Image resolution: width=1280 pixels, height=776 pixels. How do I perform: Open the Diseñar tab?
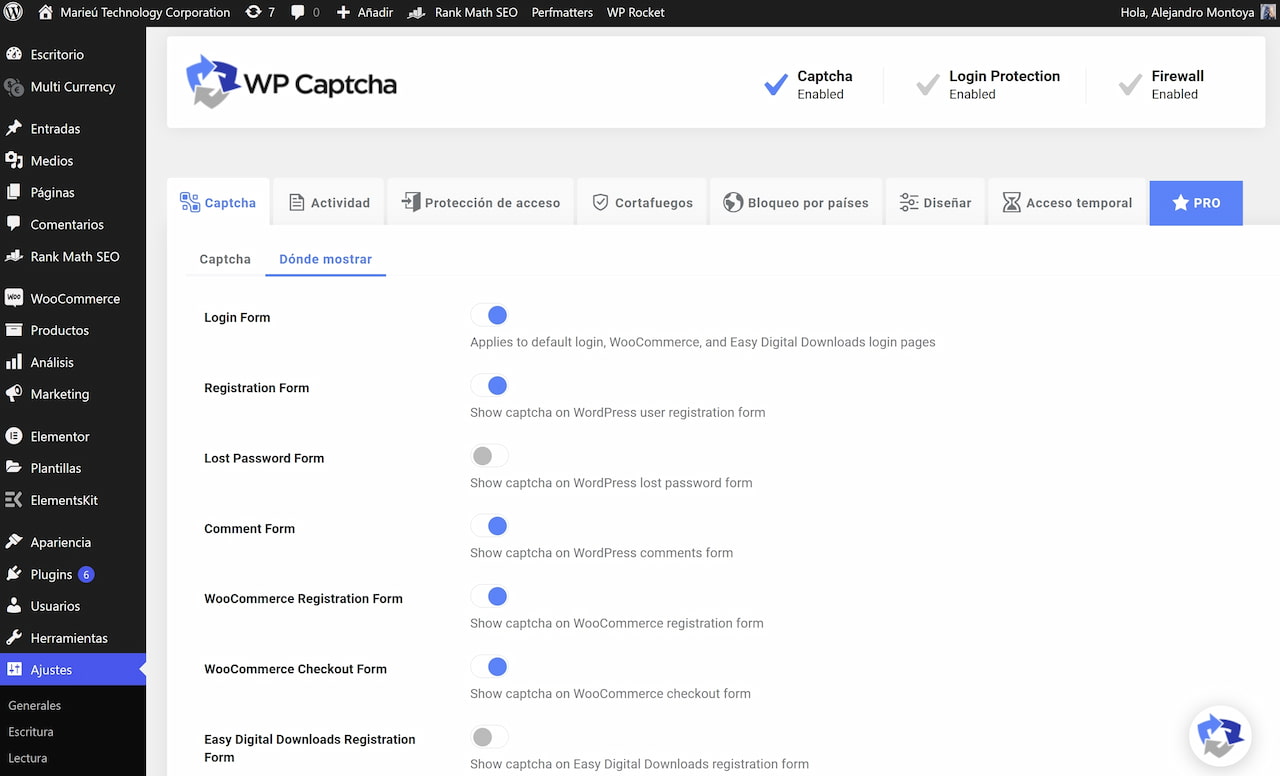(x=935, y=202)
